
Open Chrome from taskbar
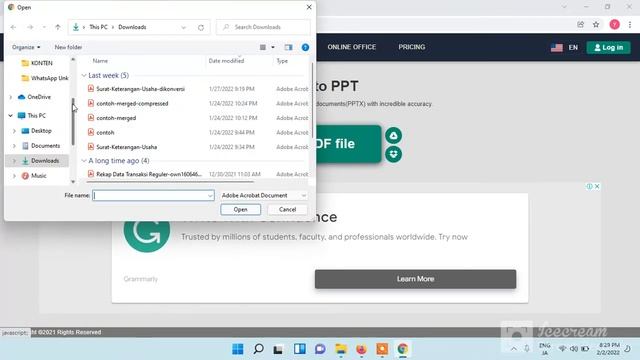402,349
